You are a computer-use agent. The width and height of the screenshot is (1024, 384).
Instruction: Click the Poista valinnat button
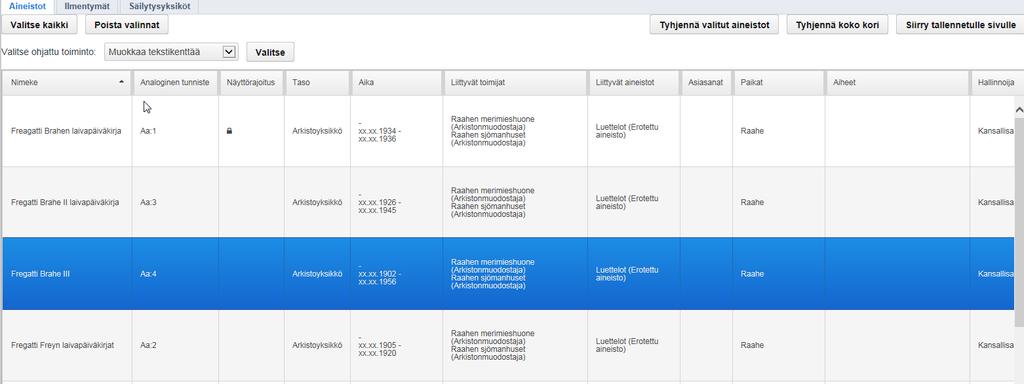point(127,25)
